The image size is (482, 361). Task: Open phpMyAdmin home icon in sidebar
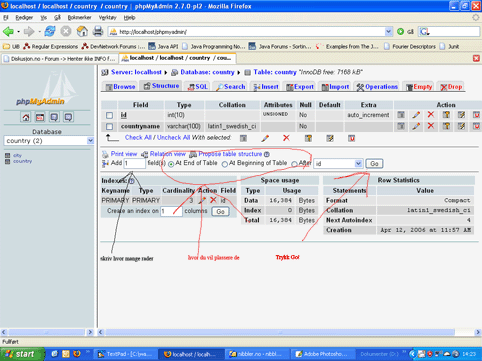26,117
